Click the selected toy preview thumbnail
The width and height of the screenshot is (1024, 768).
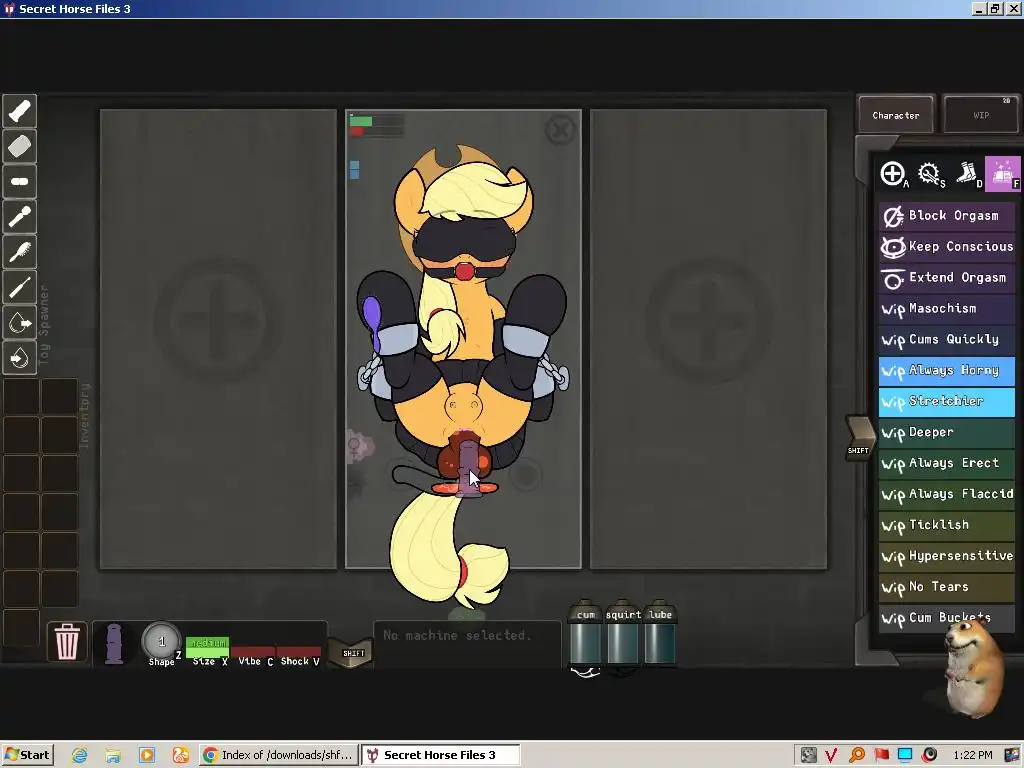point(114,643)
